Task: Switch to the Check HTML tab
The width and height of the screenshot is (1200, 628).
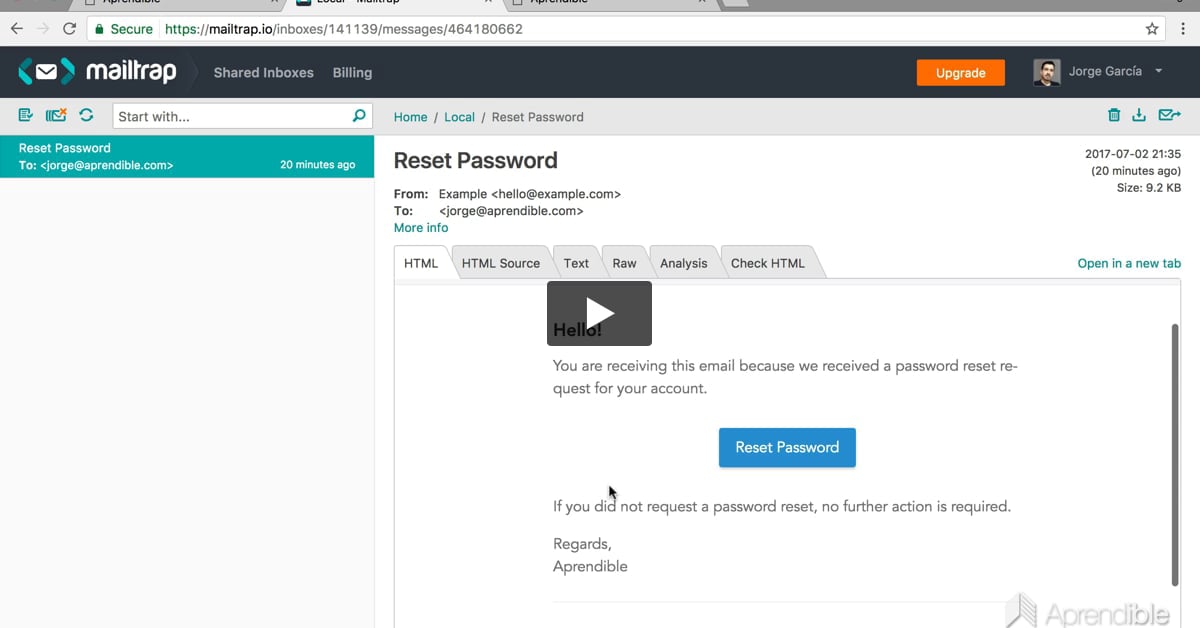Action: pos(767,263)
